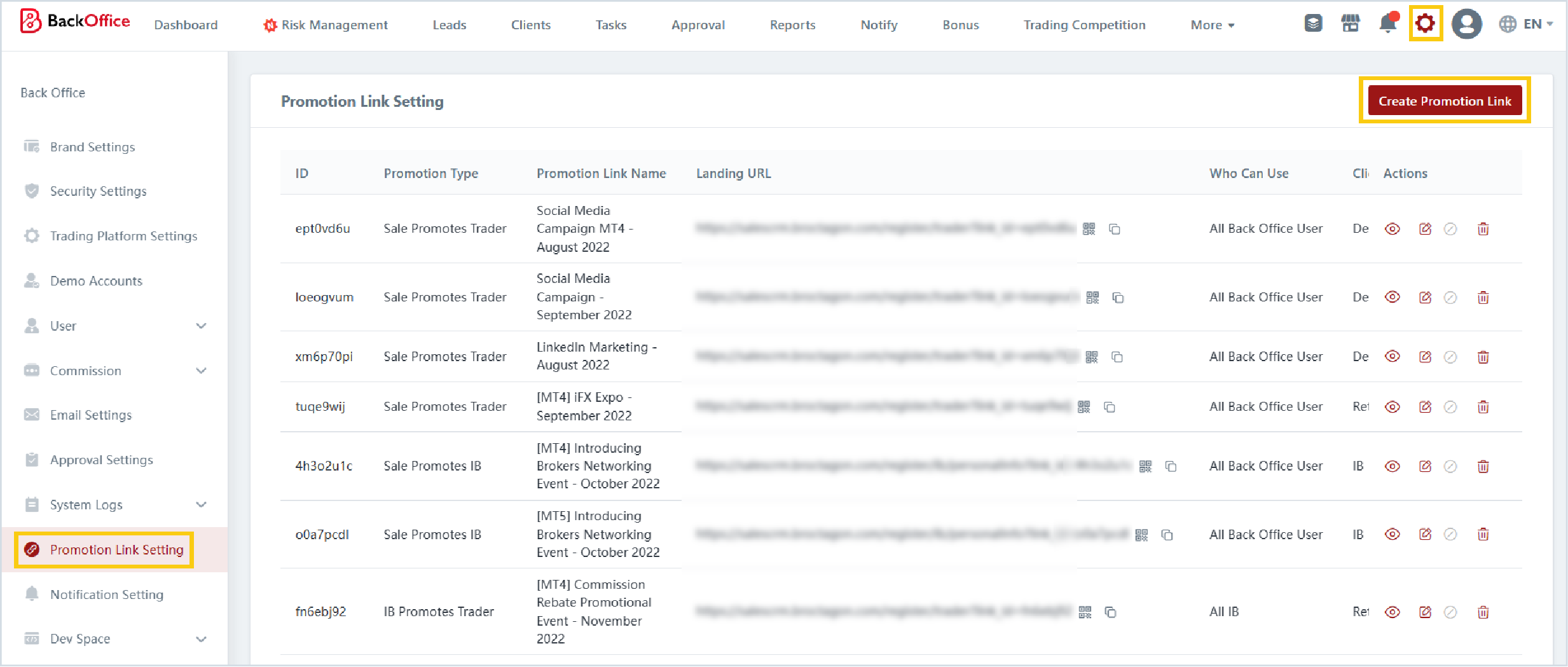View details of fn6ebj92 promotion link

click(x=1393, y=612)
